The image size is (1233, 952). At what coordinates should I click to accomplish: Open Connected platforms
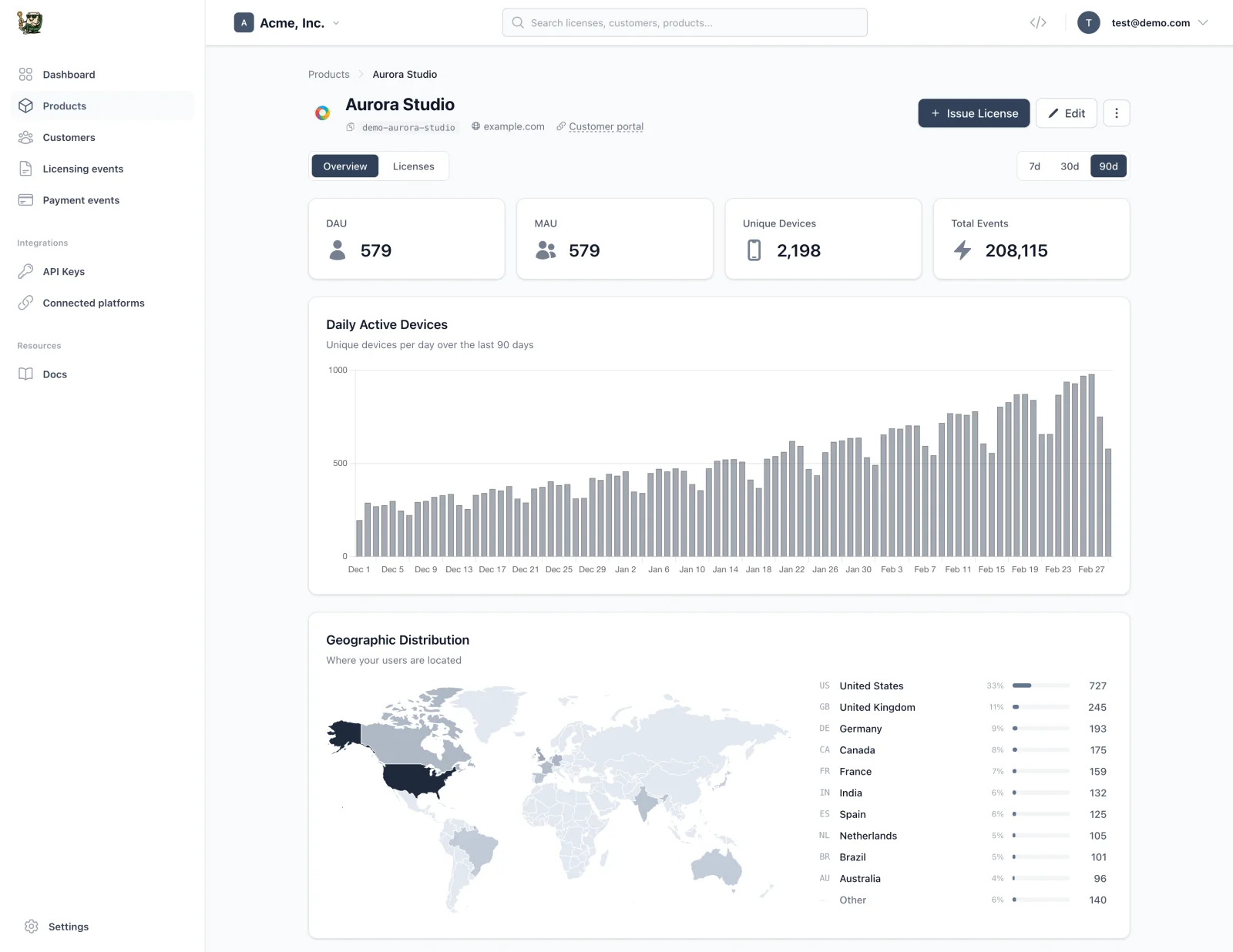tap(93, 303)
